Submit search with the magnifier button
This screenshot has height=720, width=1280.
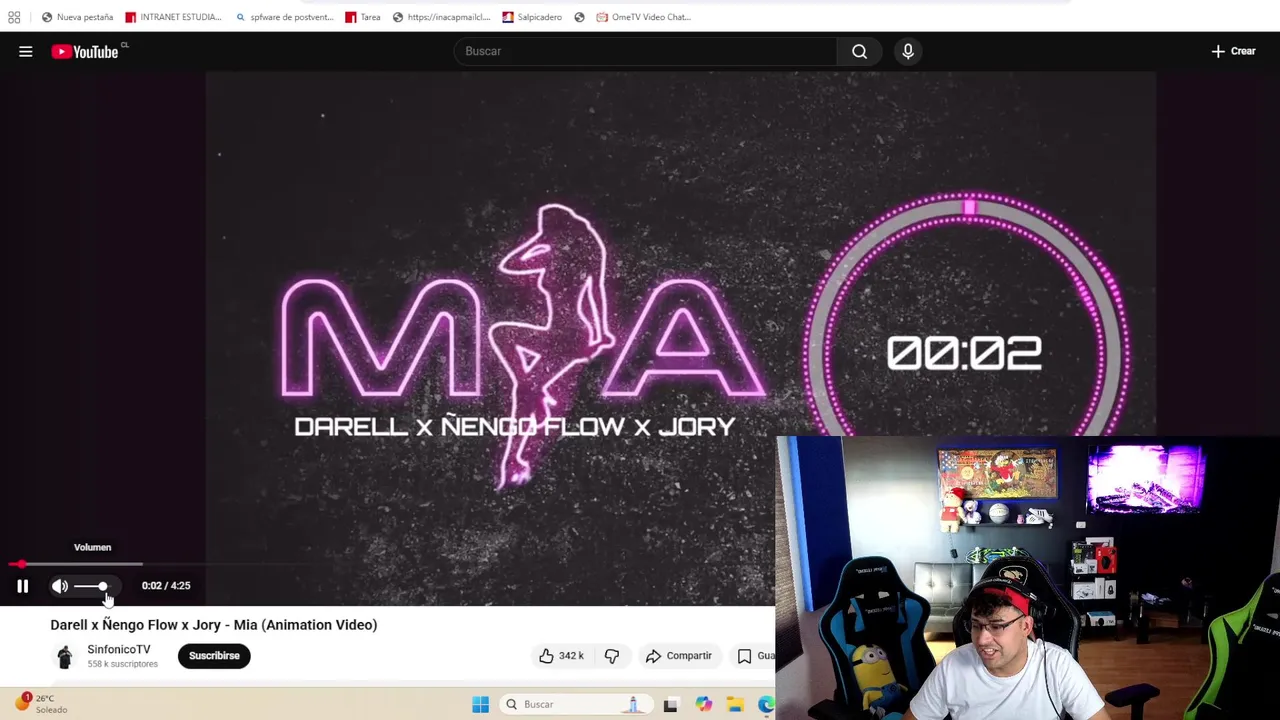pos(859,51)
